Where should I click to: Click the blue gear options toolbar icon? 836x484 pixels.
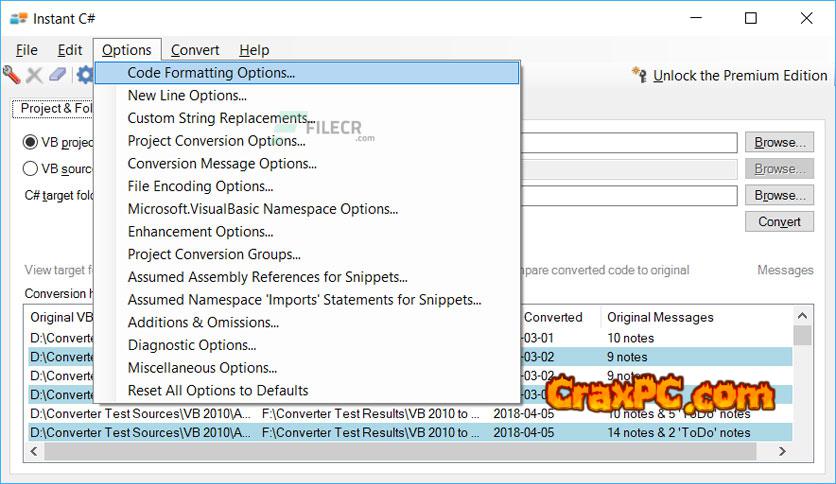click(85, 75)
